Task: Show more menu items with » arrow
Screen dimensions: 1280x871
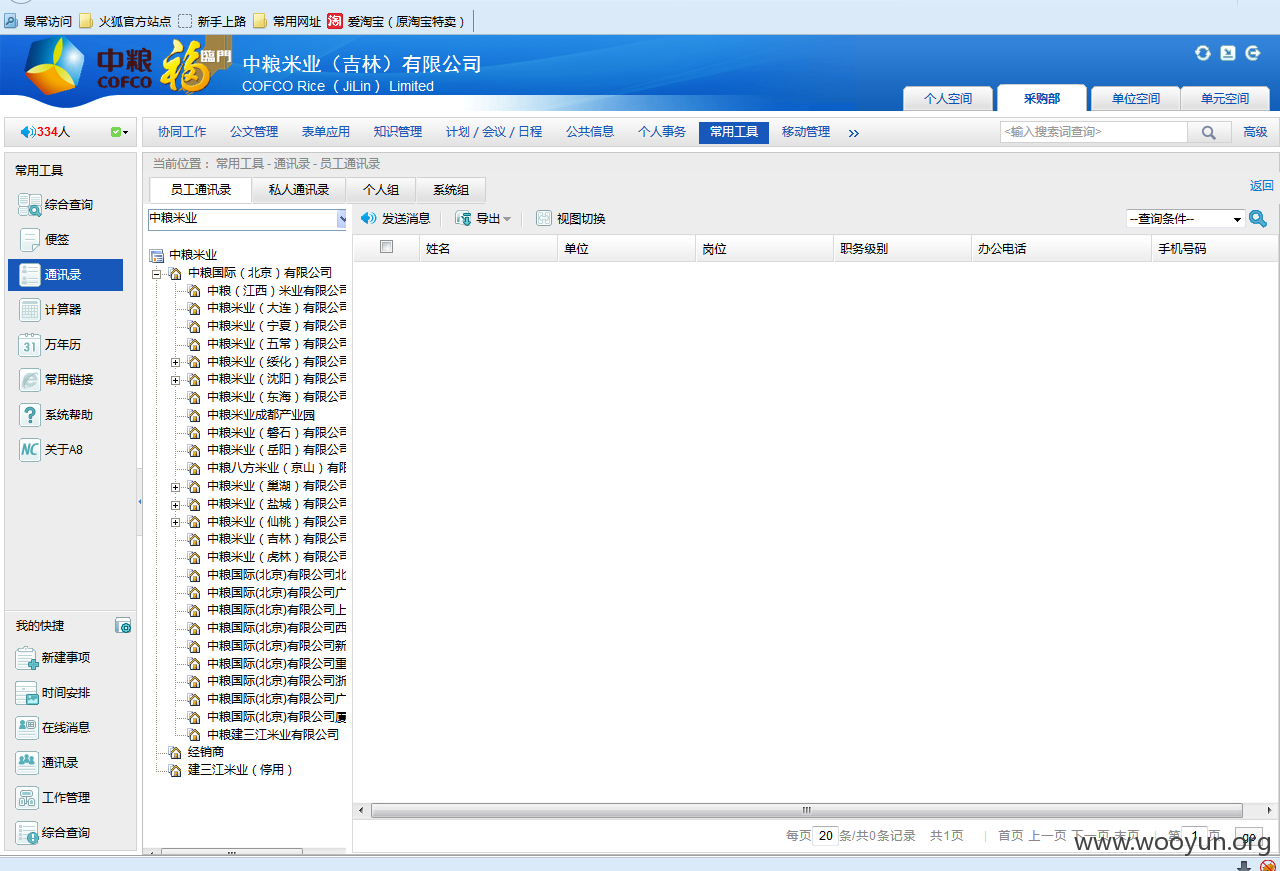Action: click(x=853, y=133)
